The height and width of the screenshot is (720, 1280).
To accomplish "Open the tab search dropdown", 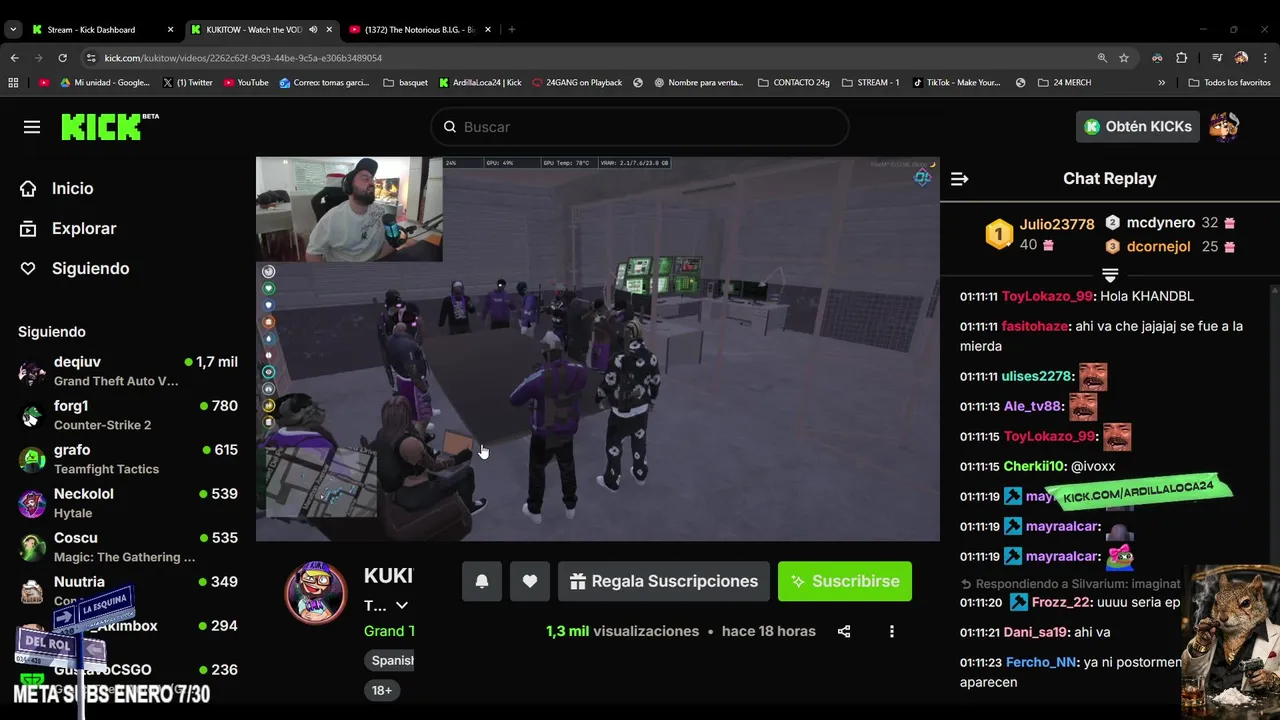I will click(x=13, y=30).
